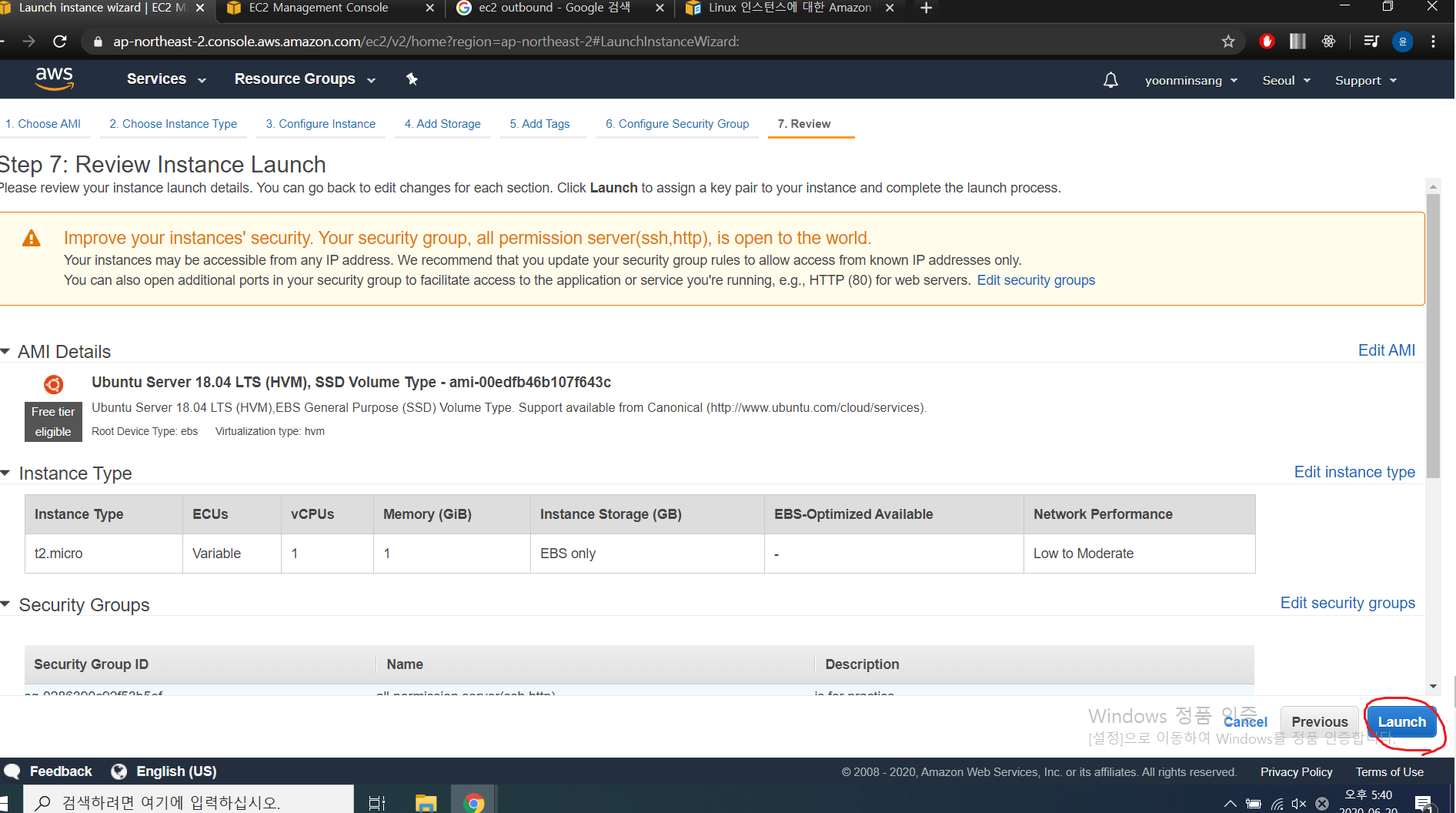Click the Free tier eligible badge

pyautogui.click(x=53, y=422)
